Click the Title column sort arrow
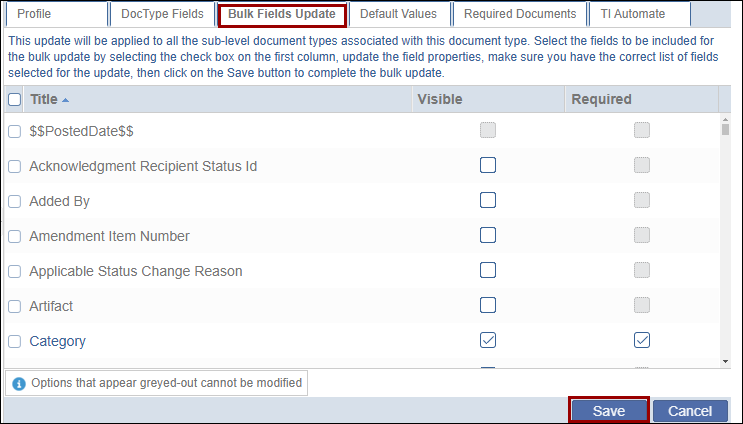The height and width of the screenshot is (424, 743). point(66,100)
